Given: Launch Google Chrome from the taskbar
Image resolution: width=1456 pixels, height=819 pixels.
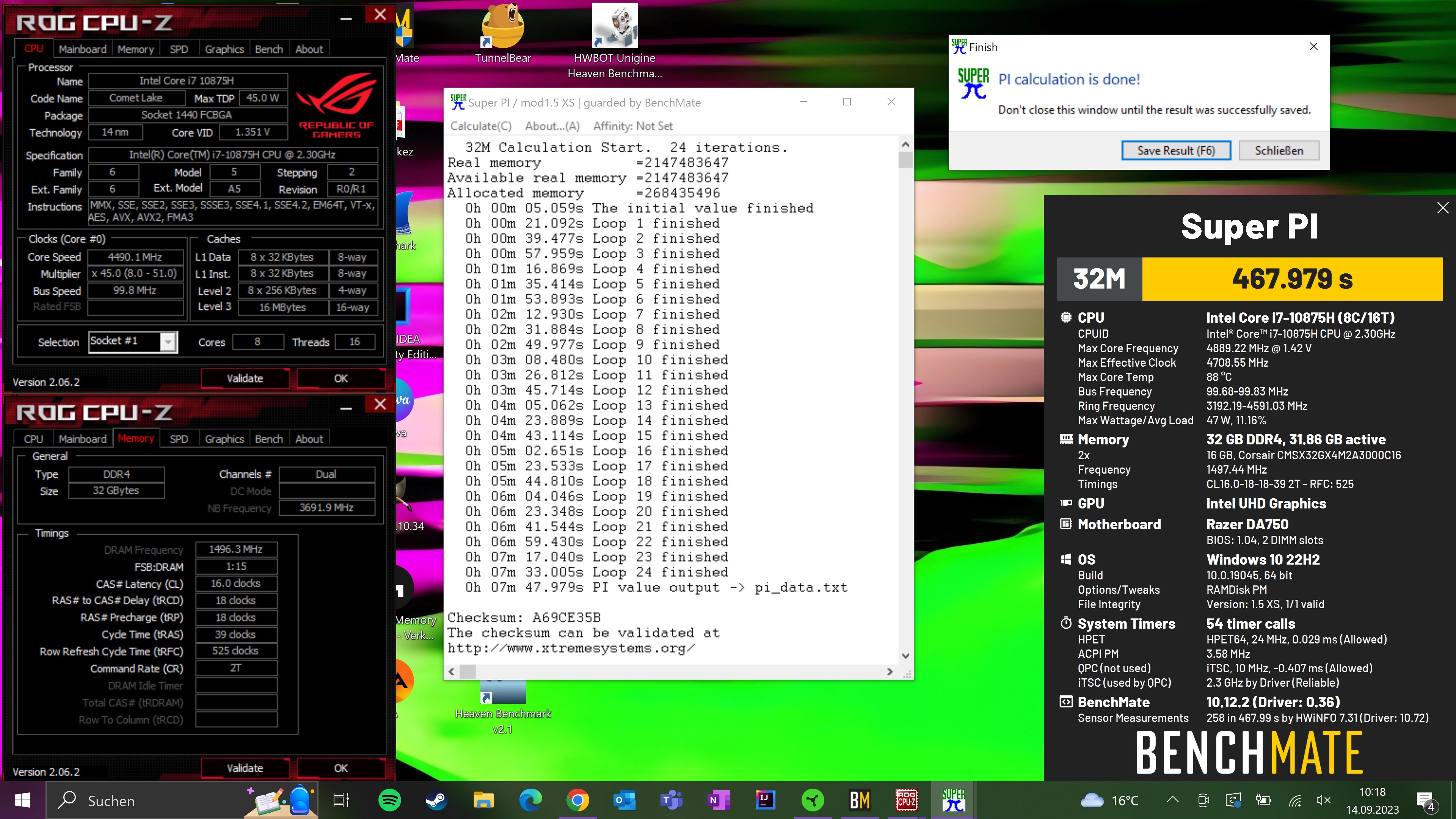Looking at the screenshot, I should pyautogui.click(x=577, y=800).
